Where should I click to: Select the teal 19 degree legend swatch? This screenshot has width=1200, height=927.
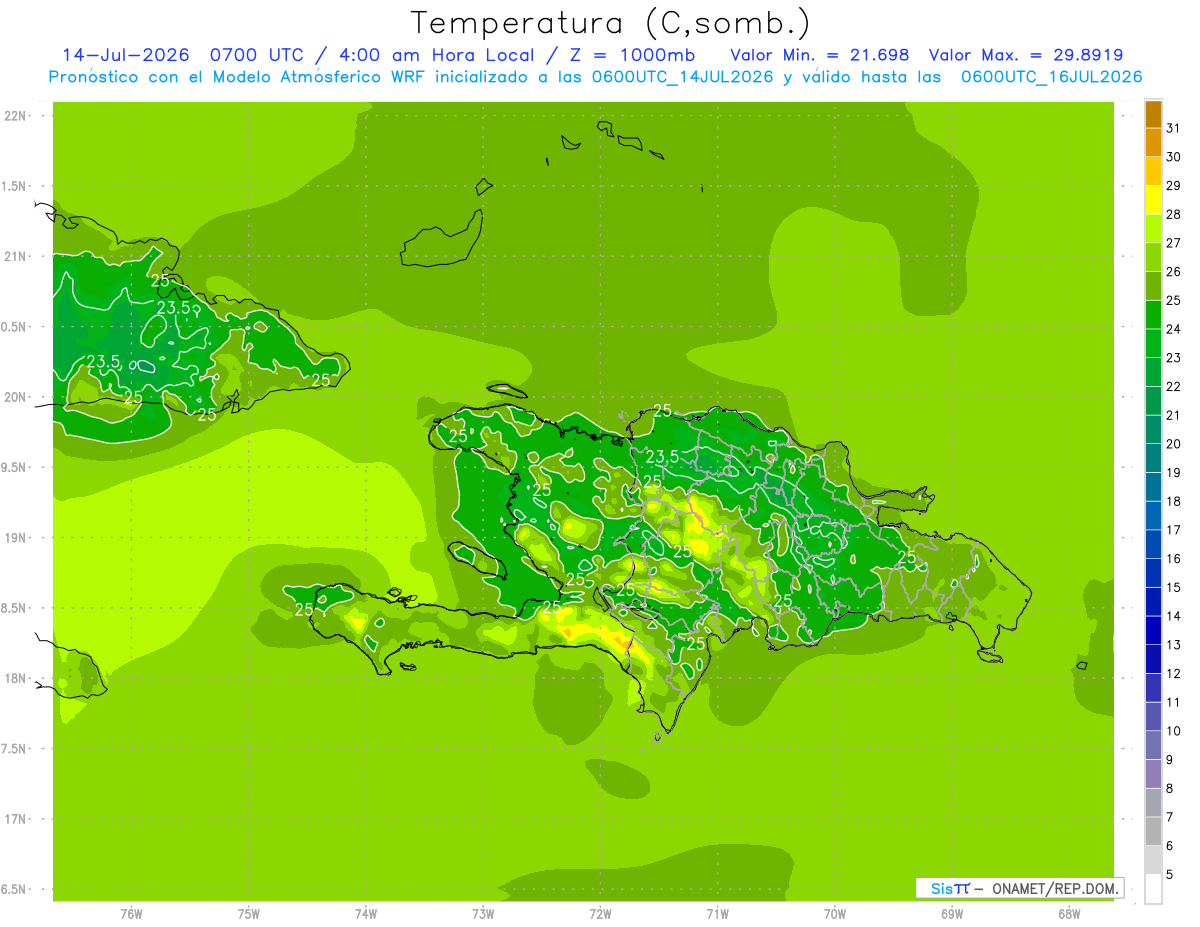1153,458
